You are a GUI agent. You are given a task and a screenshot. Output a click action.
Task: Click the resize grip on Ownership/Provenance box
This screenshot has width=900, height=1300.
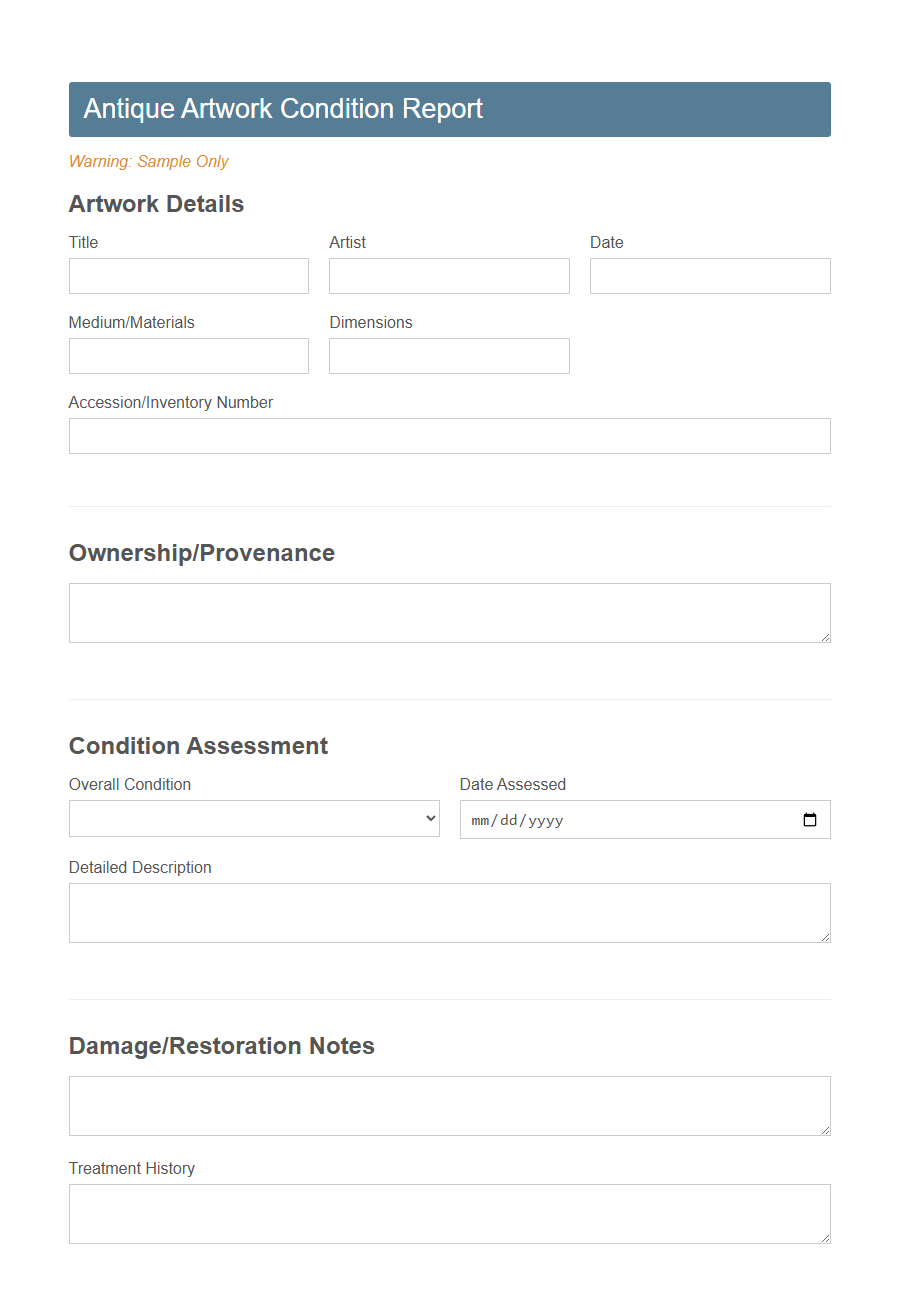tap(826, 638)
